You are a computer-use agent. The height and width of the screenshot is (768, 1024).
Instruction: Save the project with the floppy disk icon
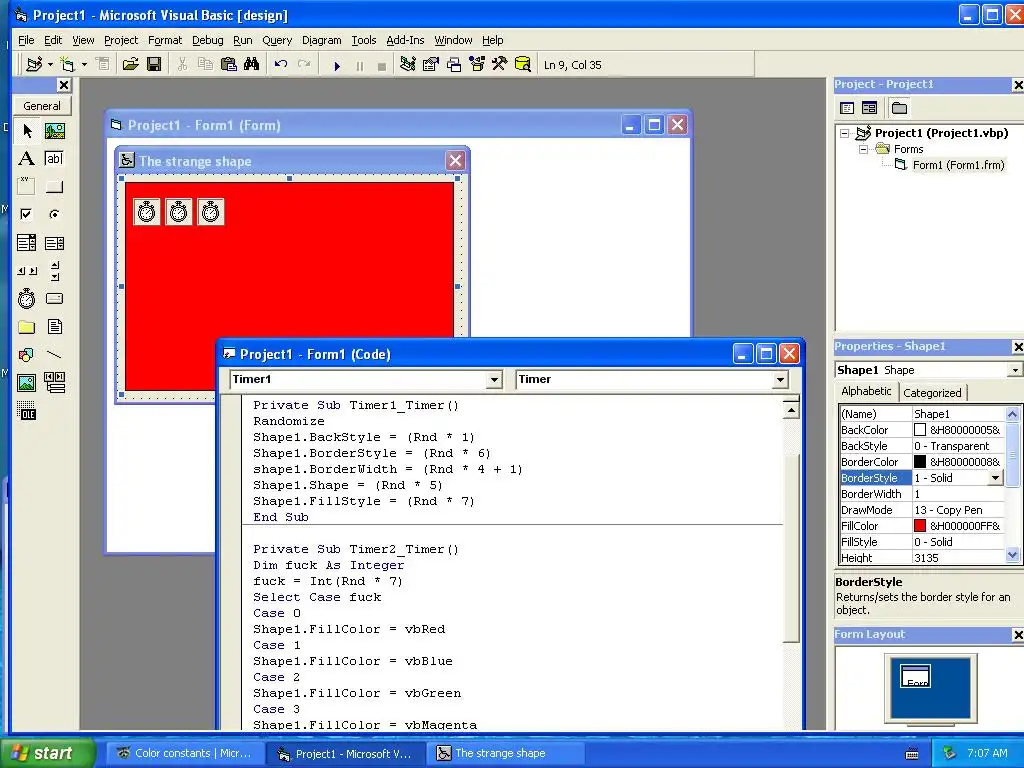[x=154, y=64]
